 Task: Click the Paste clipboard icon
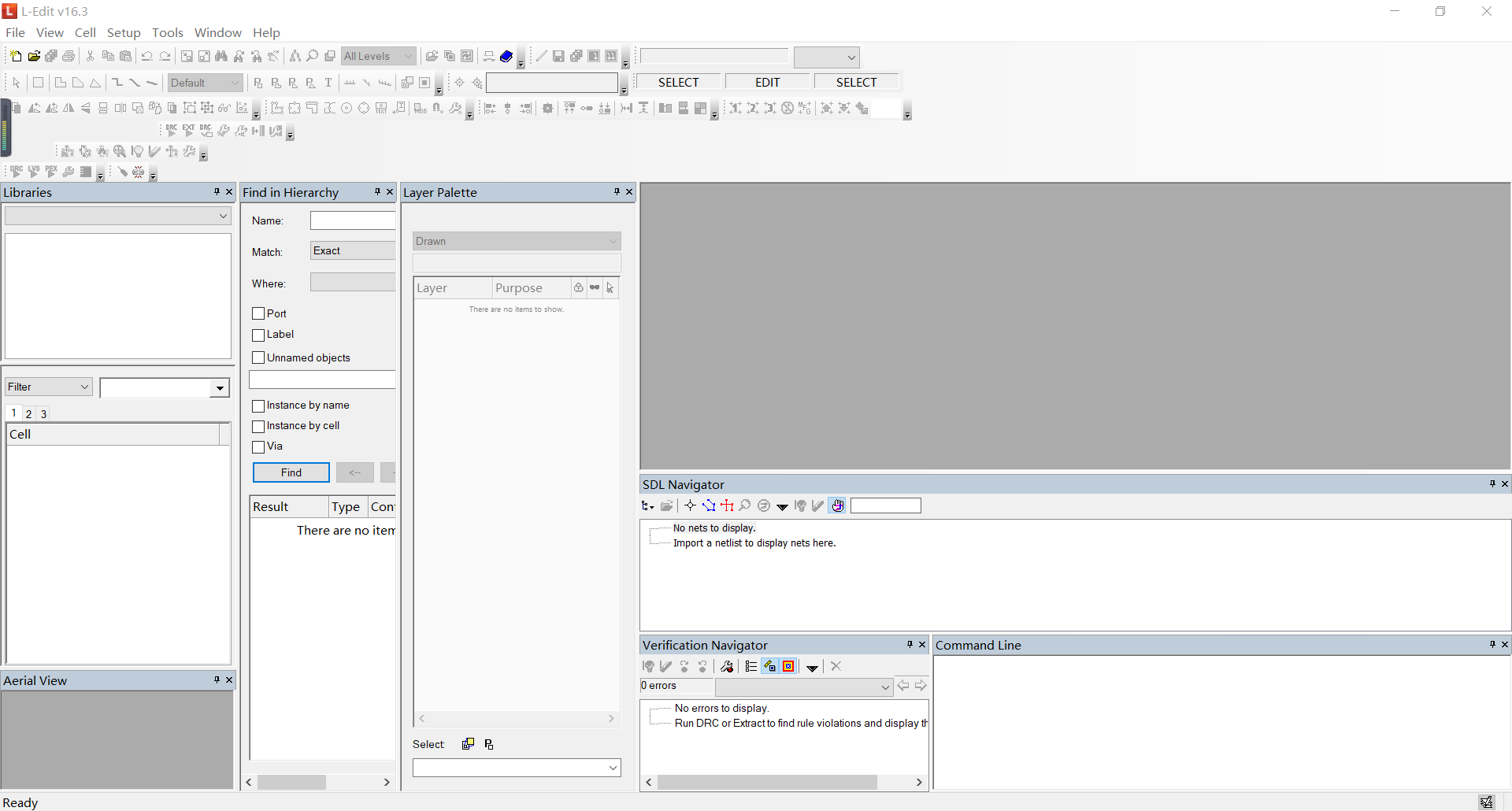[x=125, y=56]
